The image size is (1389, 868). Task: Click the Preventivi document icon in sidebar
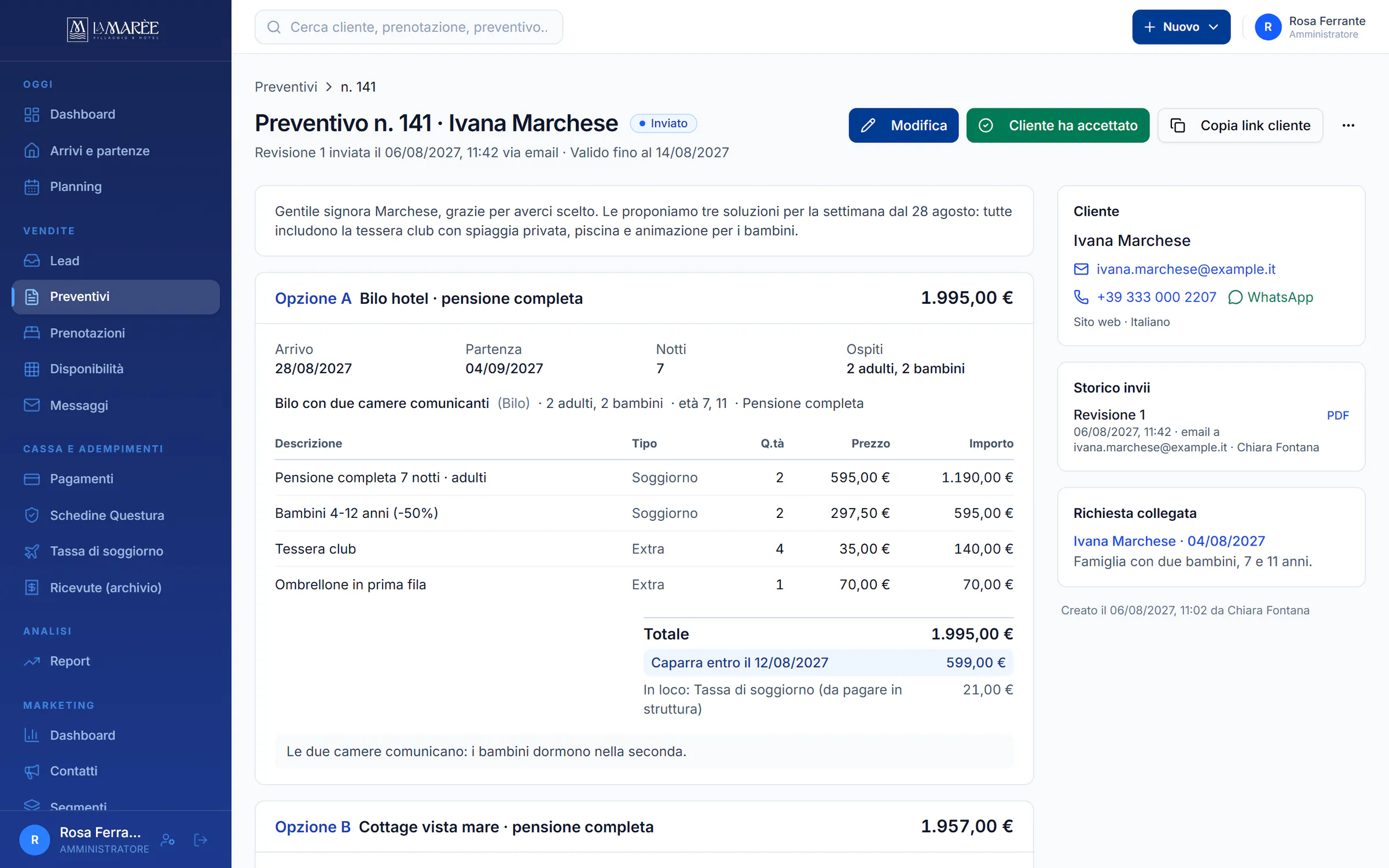pyautogui.click(x=32, y=297)
